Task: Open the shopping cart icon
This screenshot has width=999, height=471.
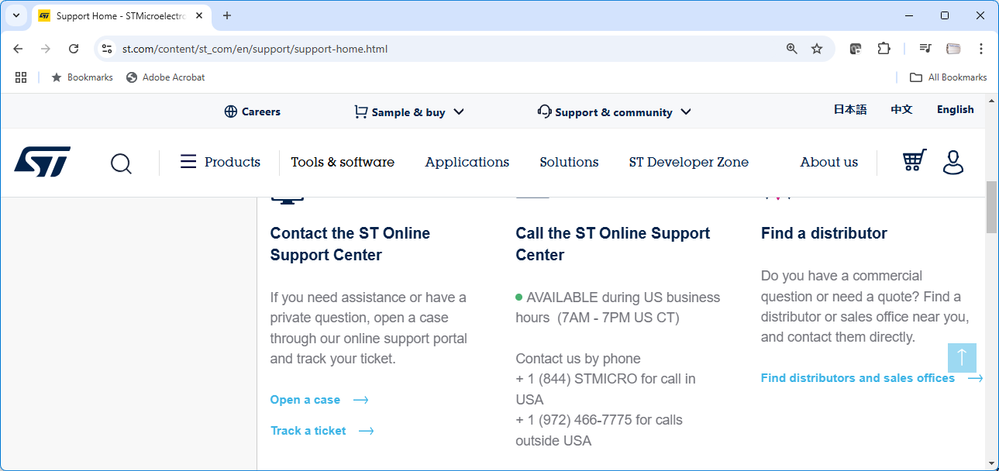Action: tap(914, 160)
